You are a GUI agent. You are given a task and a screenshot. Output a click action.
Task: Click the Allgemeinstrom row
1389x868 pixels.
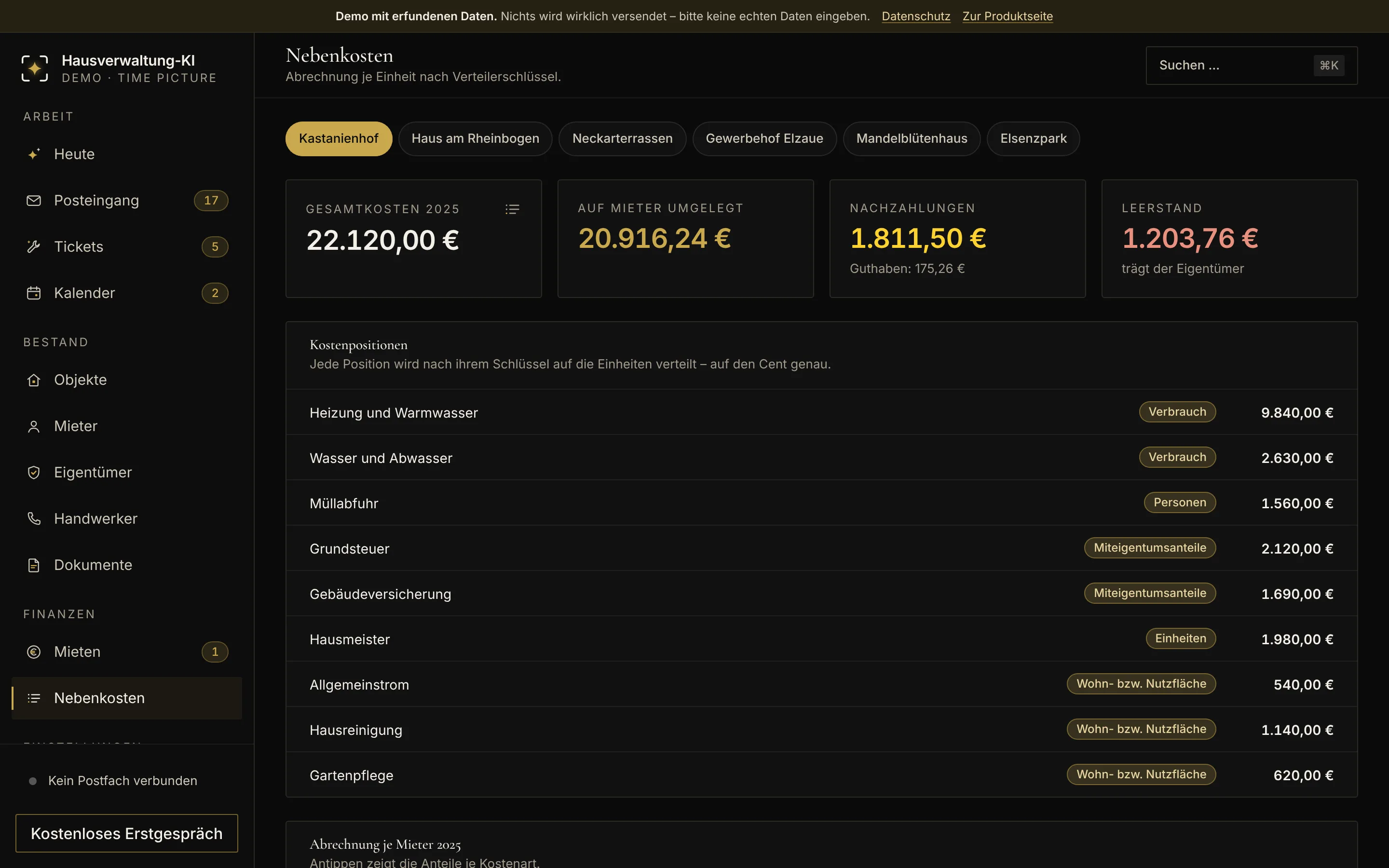tap(821, 684)
